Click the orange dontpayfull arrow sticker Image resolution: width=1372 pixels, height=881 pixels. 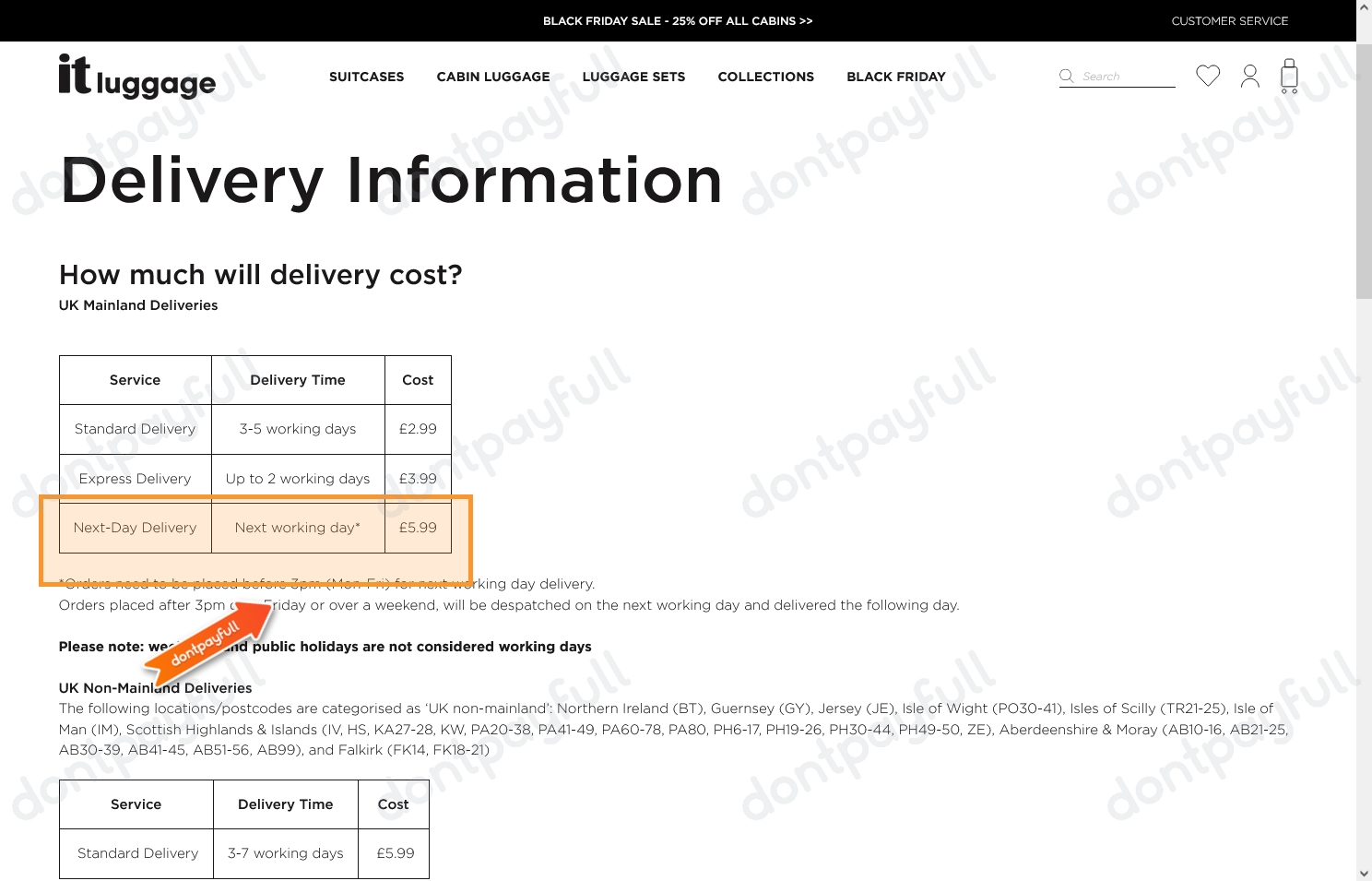[207, 641]
